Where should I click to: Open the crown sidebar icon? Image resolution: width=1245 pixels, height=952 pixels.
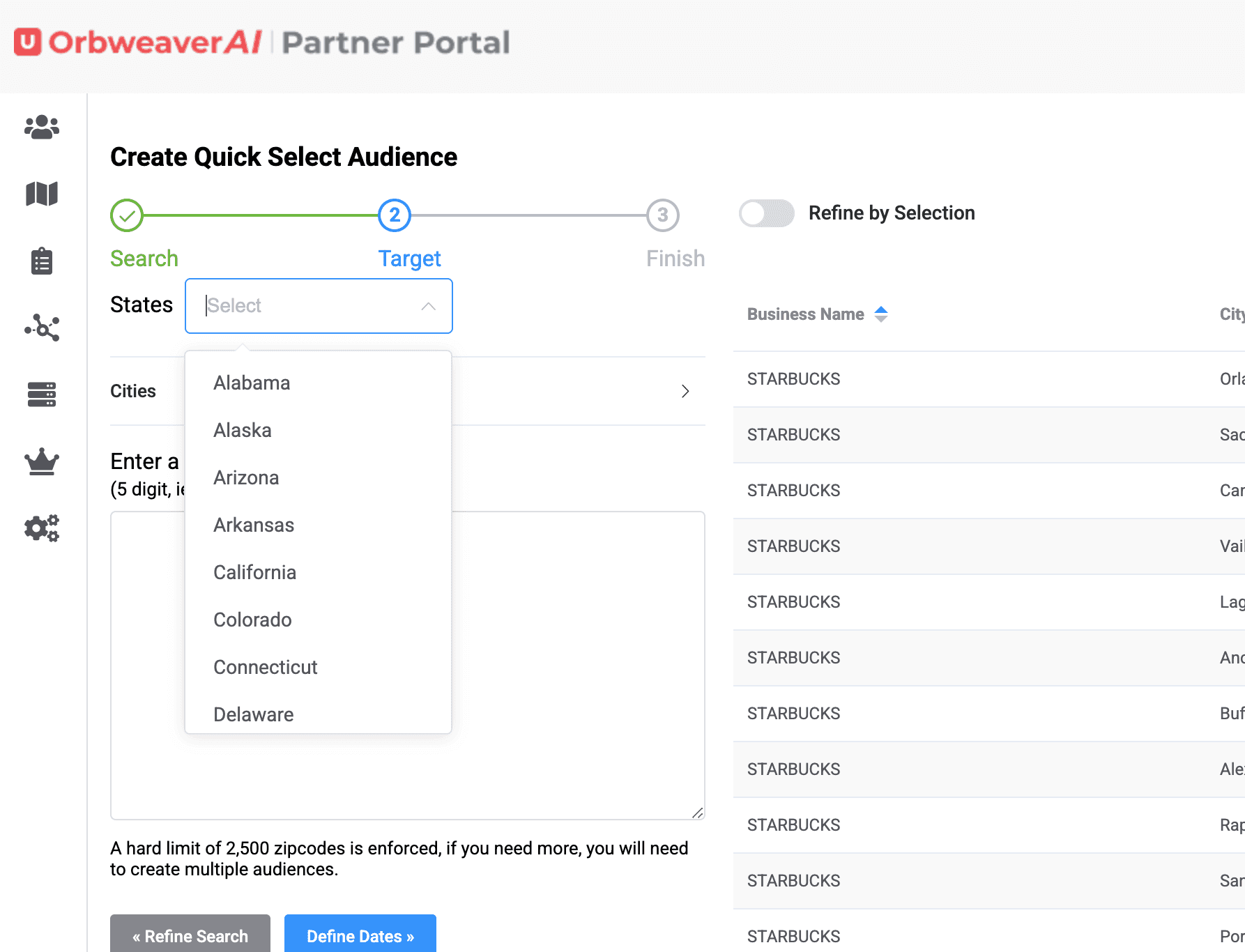[x=42, y=461]
